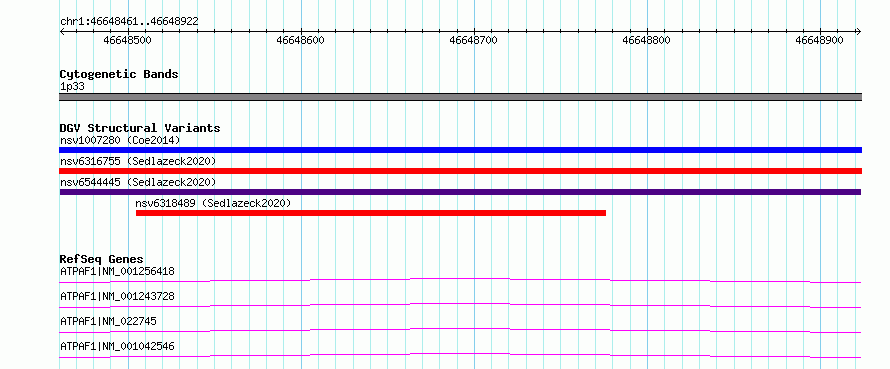Viewport: 890px width, 369px height.
Task: Click the 46648500 ruler tick label
Action: click(x=128, y=41)
